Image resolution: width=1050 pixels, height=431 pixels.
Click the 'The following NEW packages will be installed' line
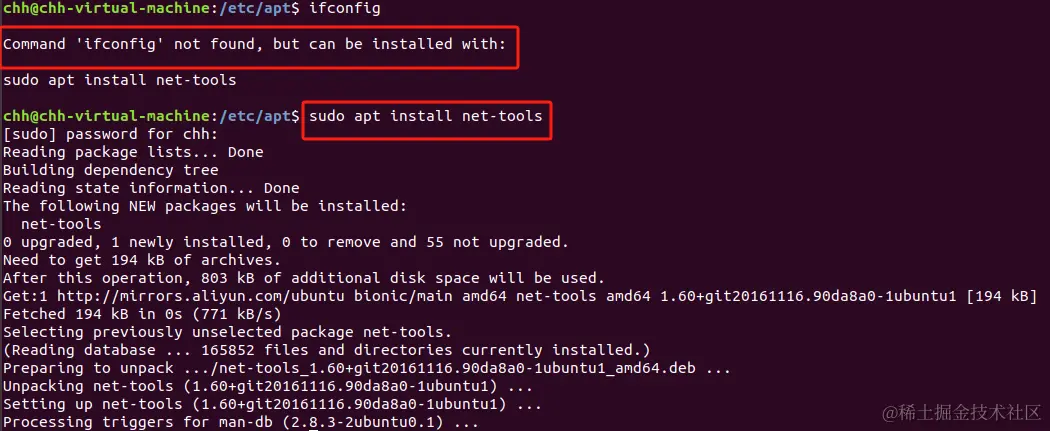coord(205,206)
